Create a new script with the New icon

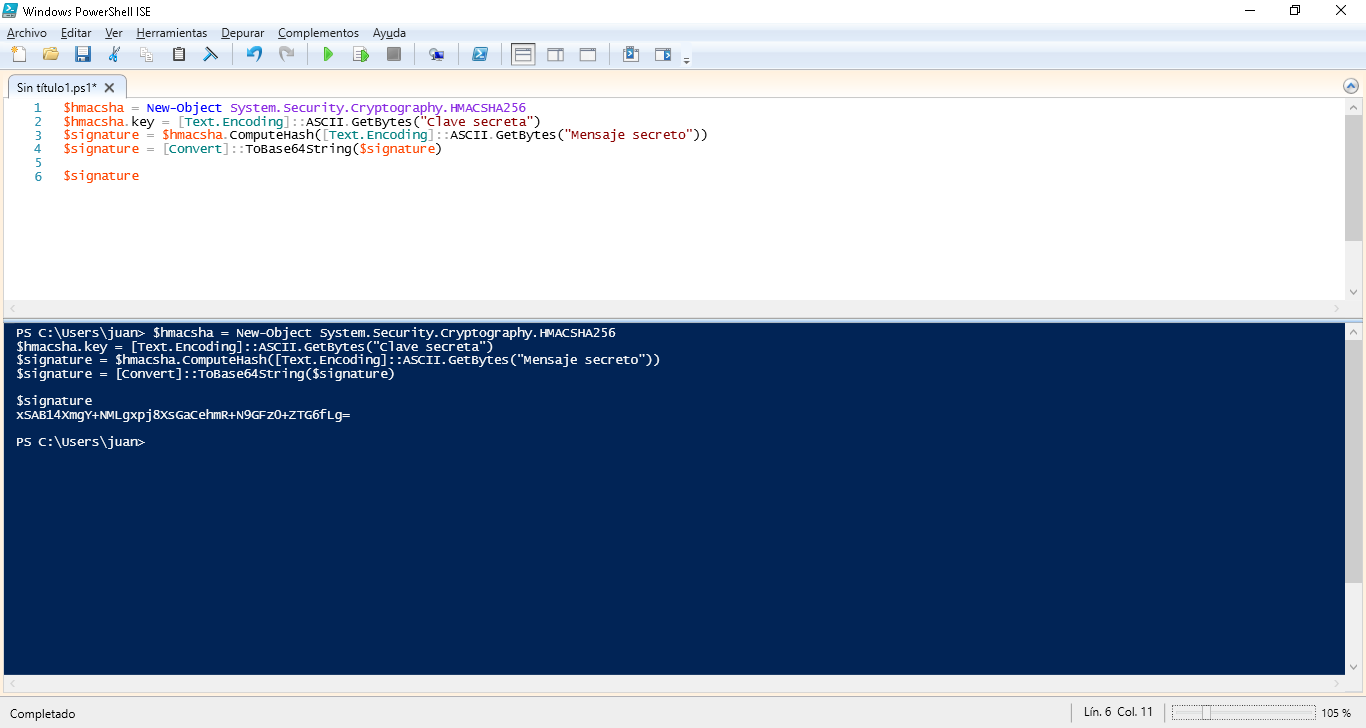18,54
